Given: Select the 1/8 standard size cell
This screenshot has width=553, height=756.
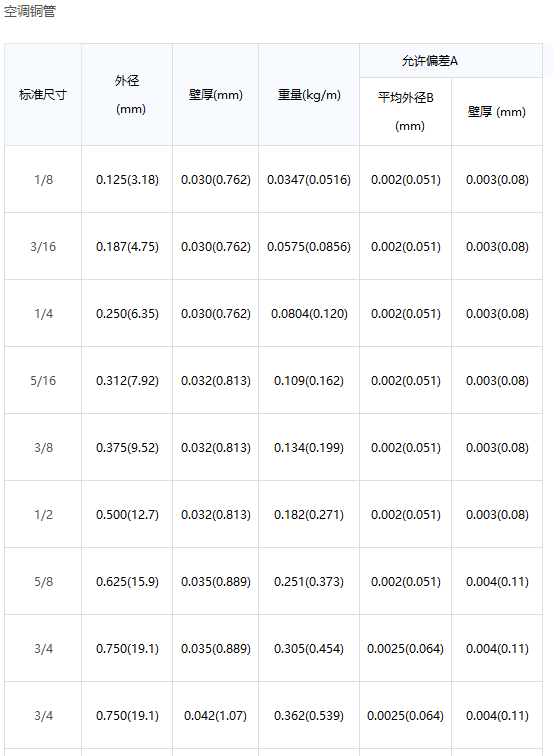Looking at the screenshot, I should point(43,179).
